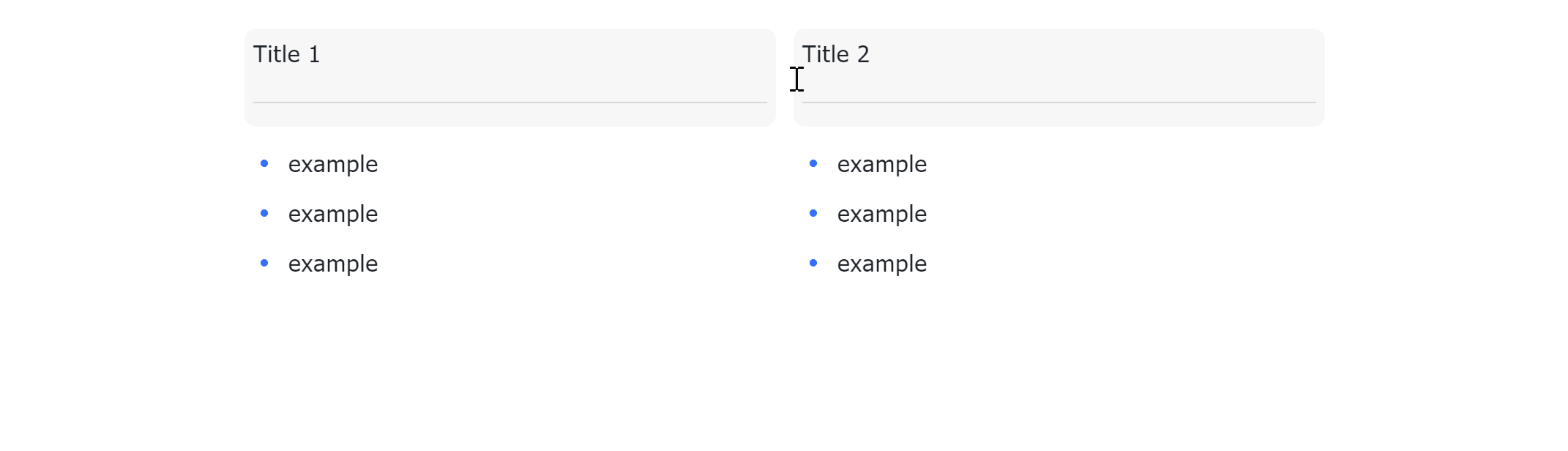Image resolution: width=1568 pixels, height=451 pixels.
Task: Click the third bullet dot under Title 1
Action: pyautogui.click(x=264, y=263)
